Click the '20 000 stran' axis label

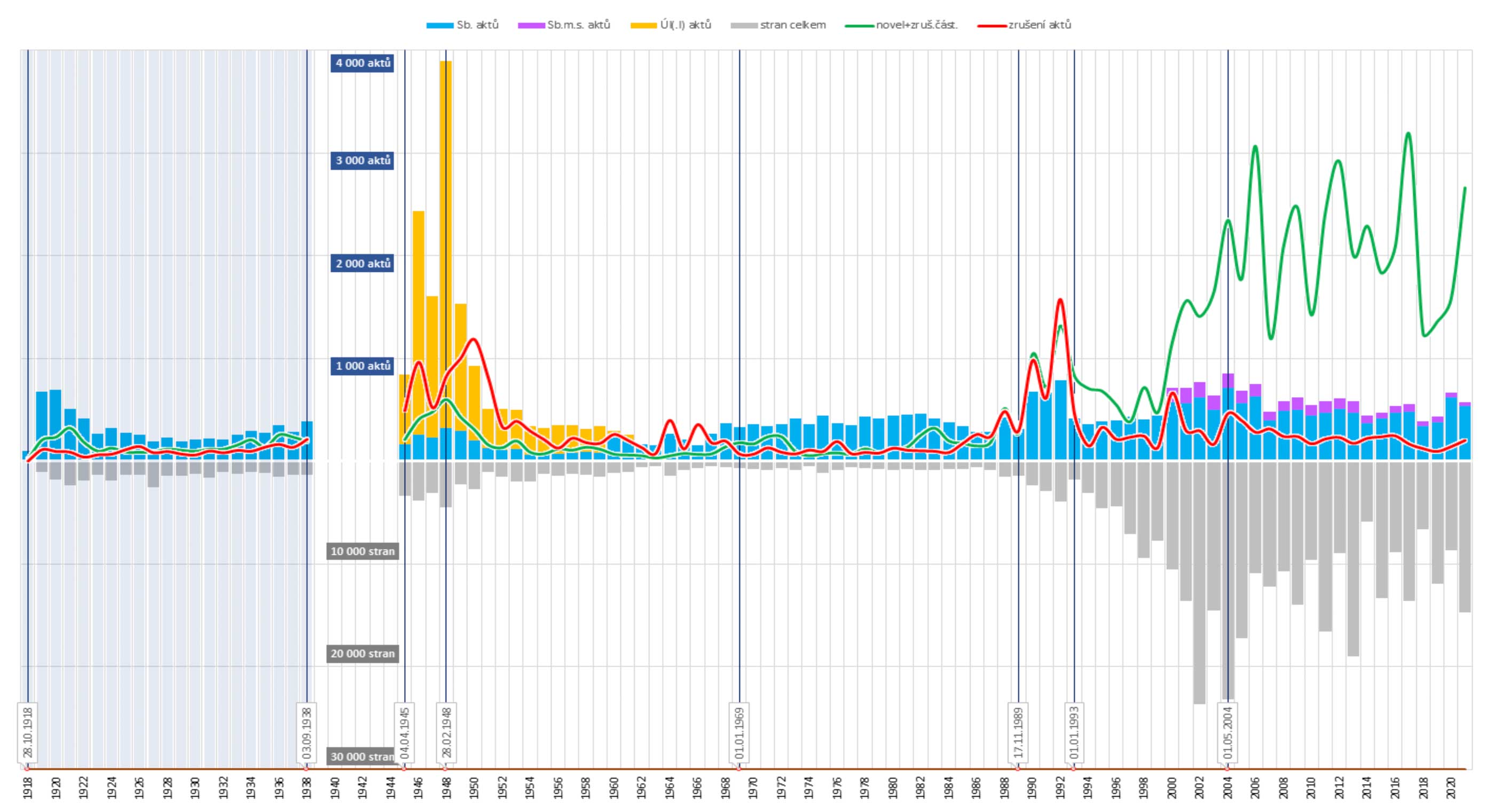(362, 653)
